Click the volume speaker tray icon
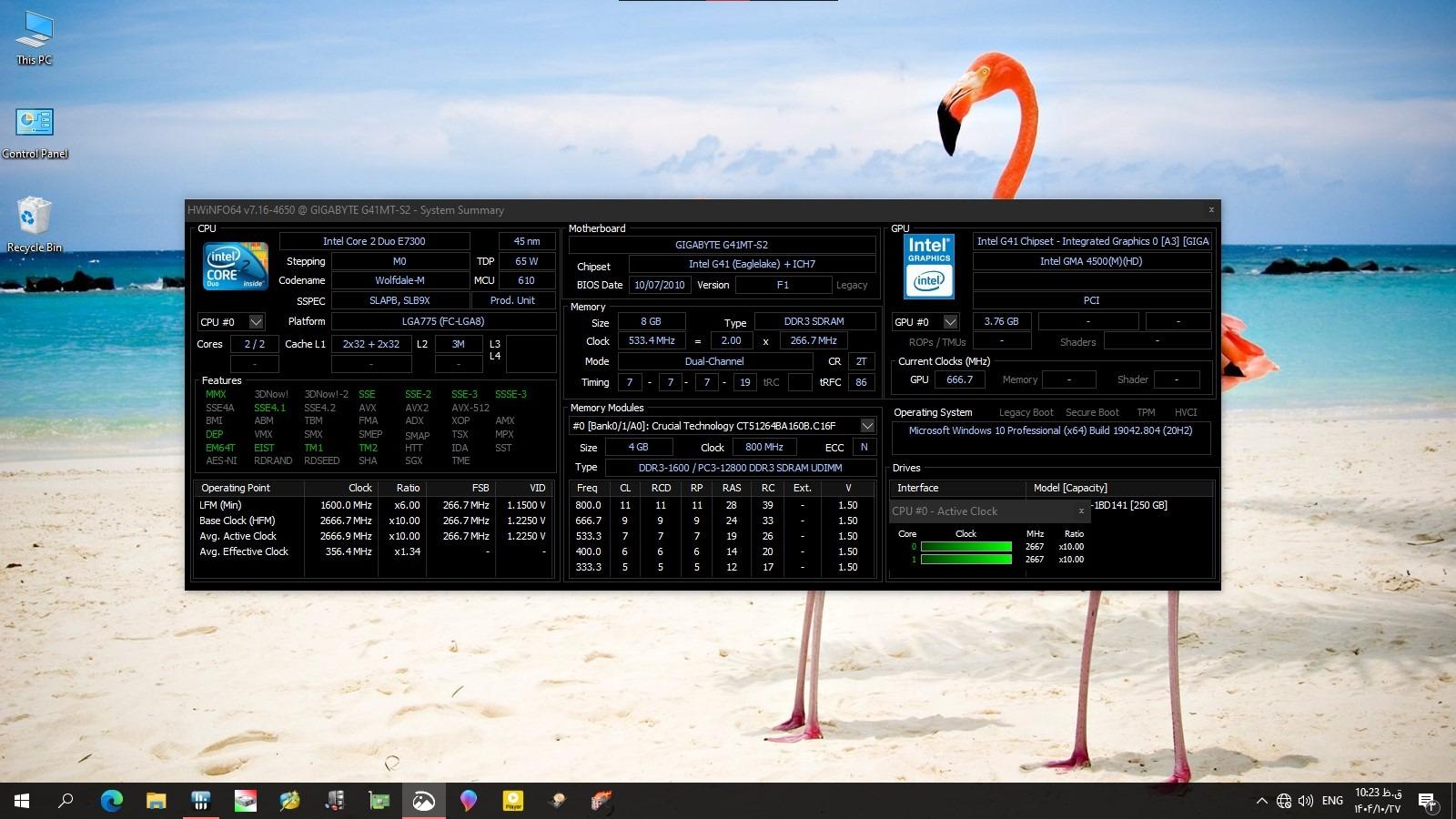This screenshot has width=1456, height=819. tap(1306, 801)
